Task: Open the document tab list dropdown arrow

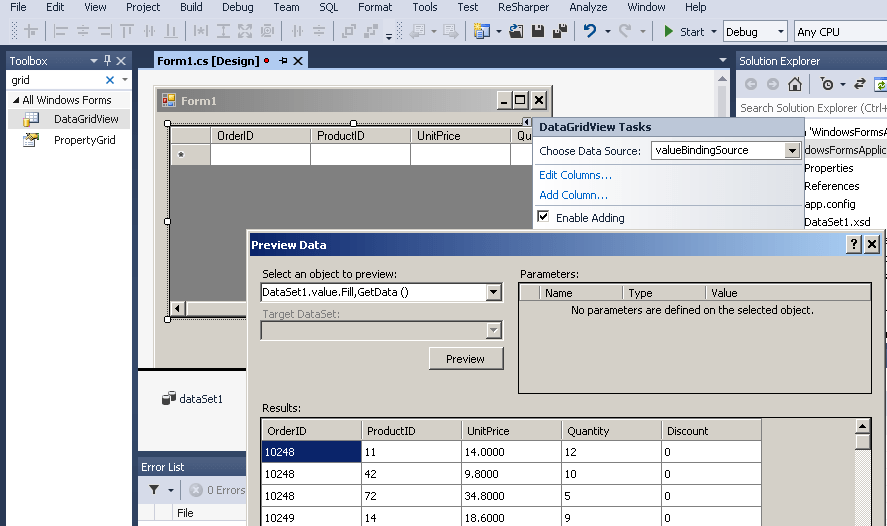Action: tap(722, 60)
